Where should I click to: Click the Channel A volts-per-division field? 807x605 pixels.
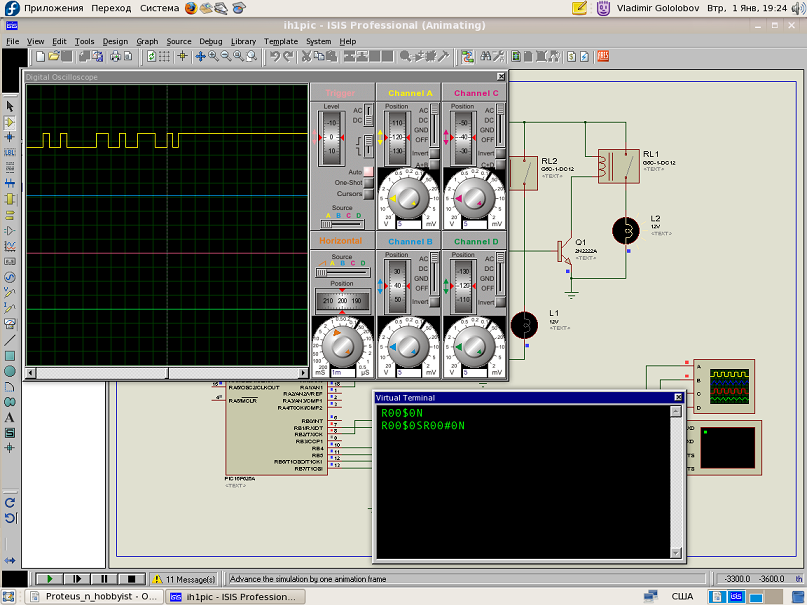[x=409, y=224]
